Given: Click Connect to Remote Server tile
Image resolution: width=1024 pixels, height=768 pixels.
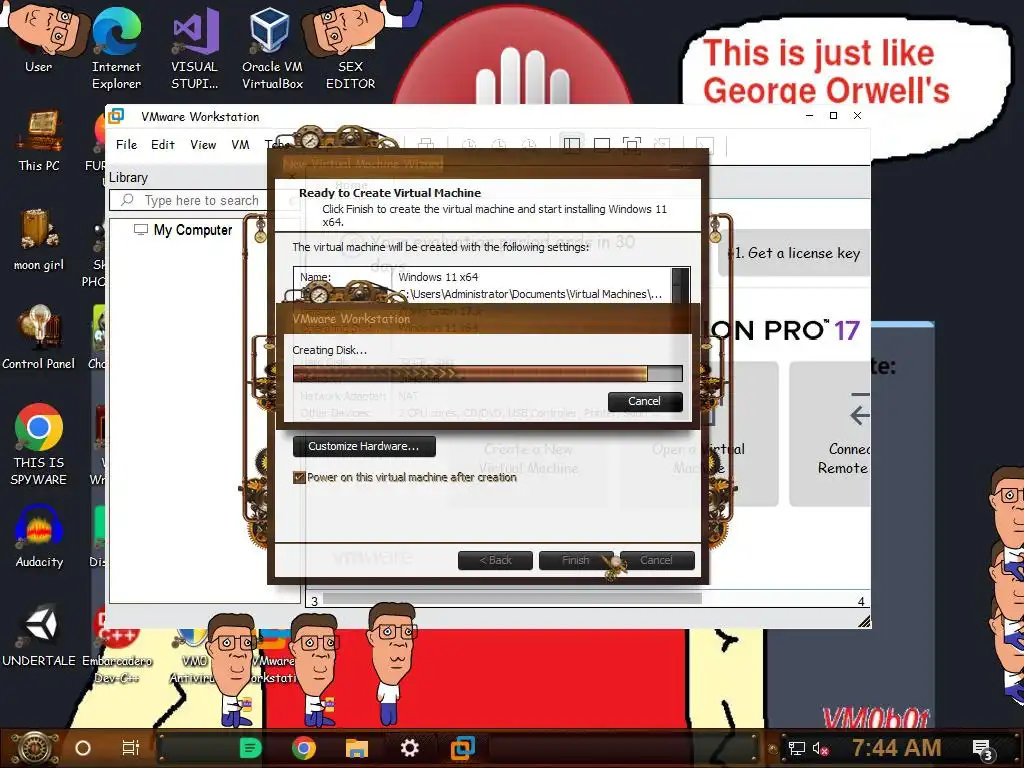Looking at the screenshot, I should click(831, 434).
